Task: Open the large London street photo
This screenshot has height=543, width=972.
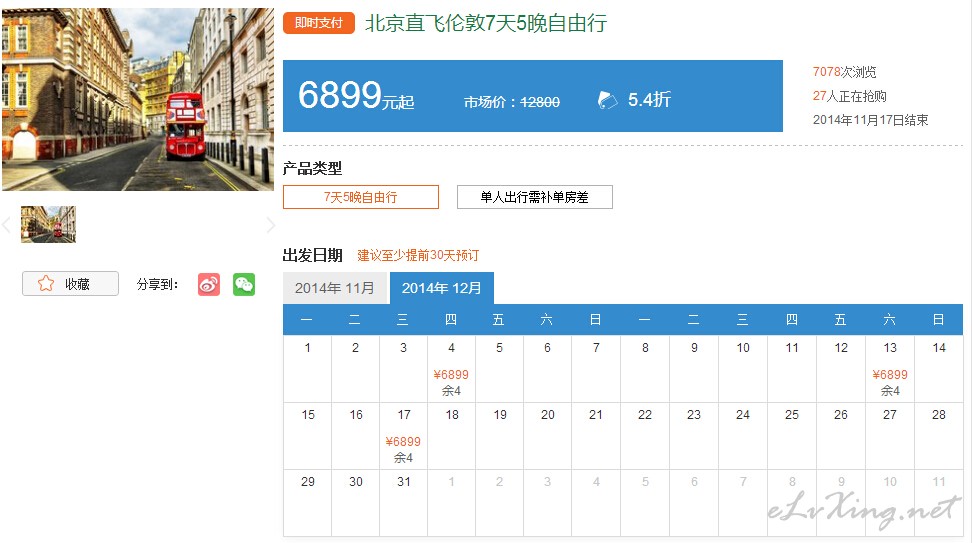Action: 138,99
